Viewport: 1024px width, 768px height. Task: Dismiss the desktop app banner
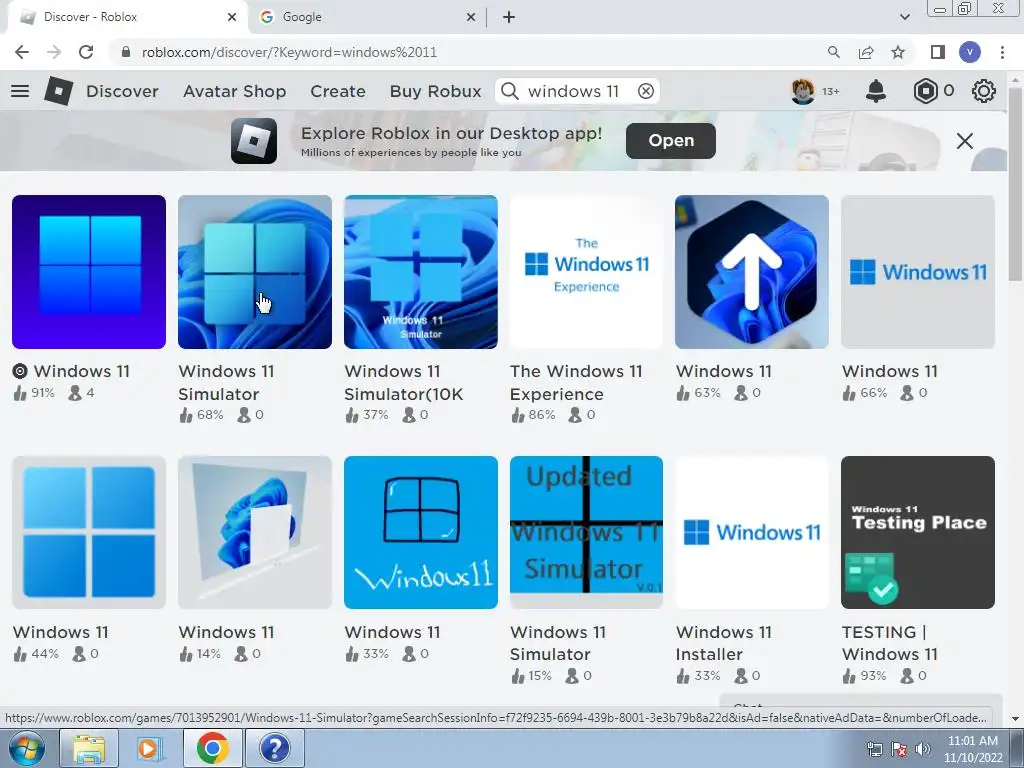click(x=965, y=140)
